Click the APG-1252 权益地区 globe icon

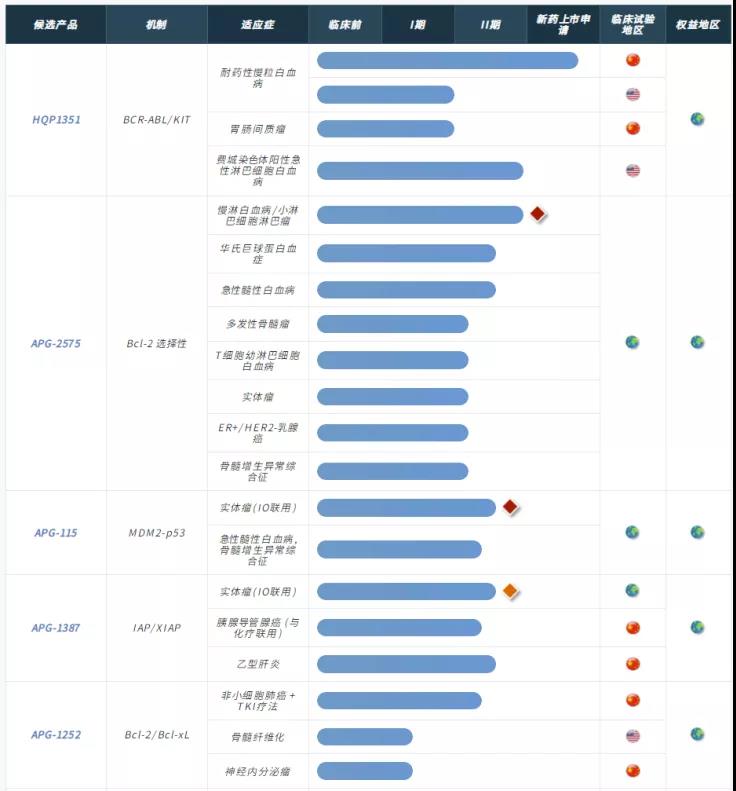(x=697, y=734)
